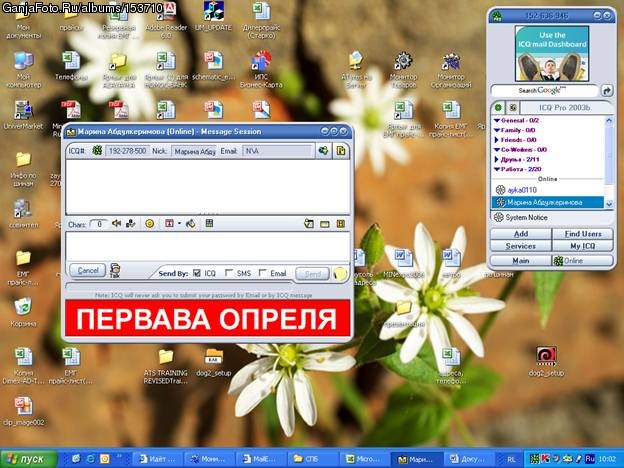Viewport: 624px width, 468px height.
Task: Select second flower tab in contact list
Action: 513,107
